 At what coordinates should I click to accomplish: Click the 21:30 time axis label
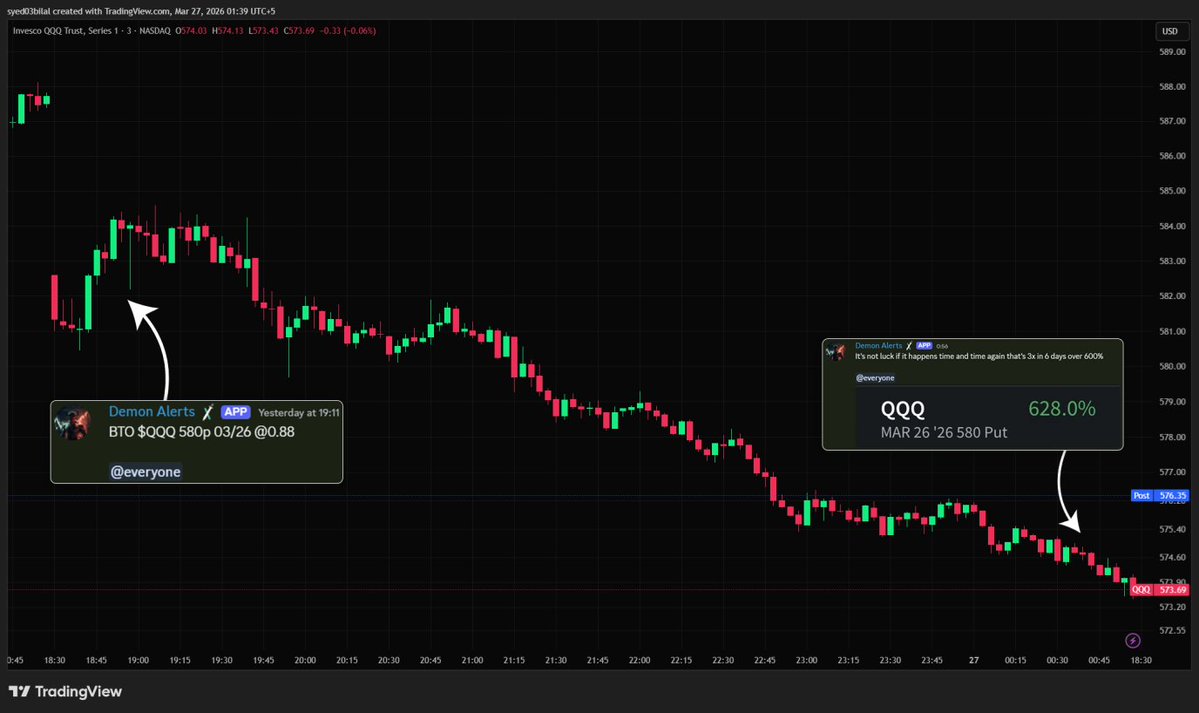point(556,660)
